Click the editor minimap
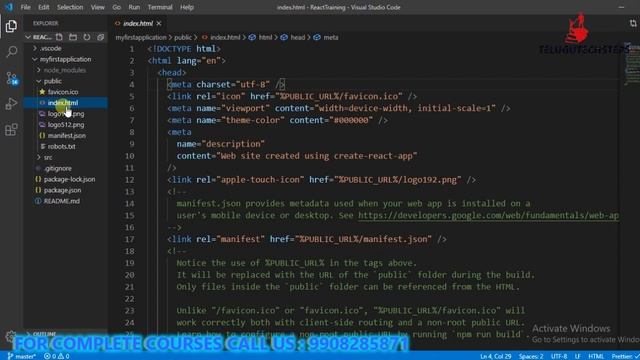 631,64
